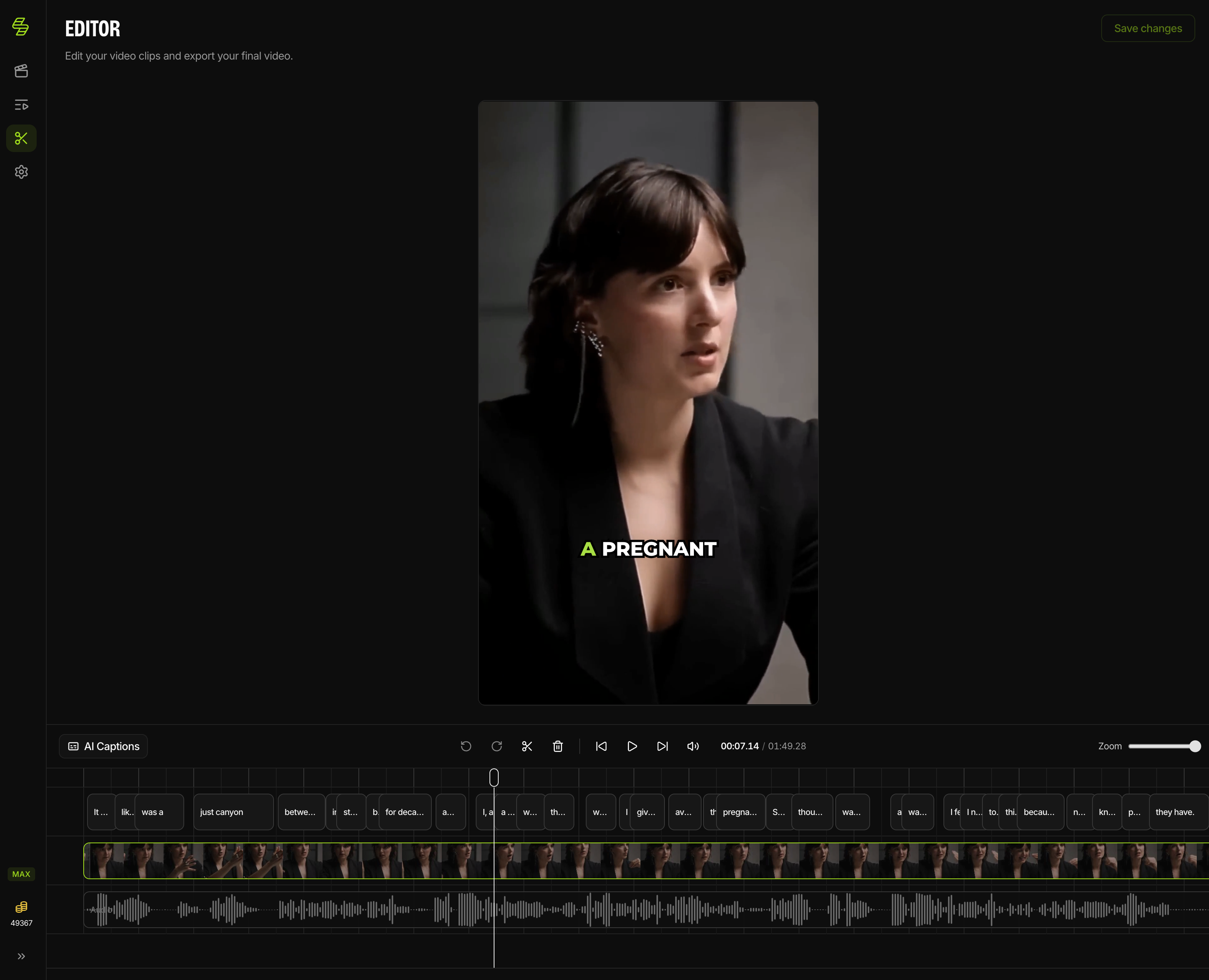Mute audio using the speaker icon

click(693, 746)
